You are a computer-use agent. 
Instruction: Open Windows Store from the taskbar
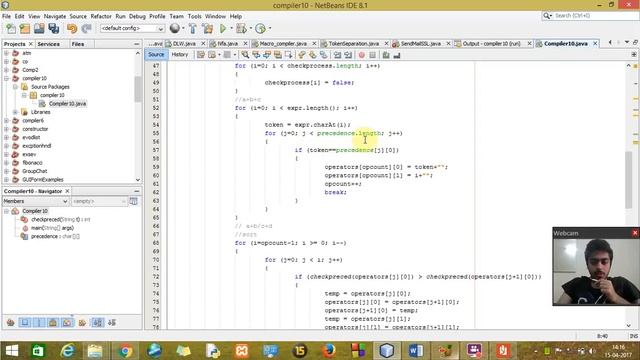[x=38, y=351]
